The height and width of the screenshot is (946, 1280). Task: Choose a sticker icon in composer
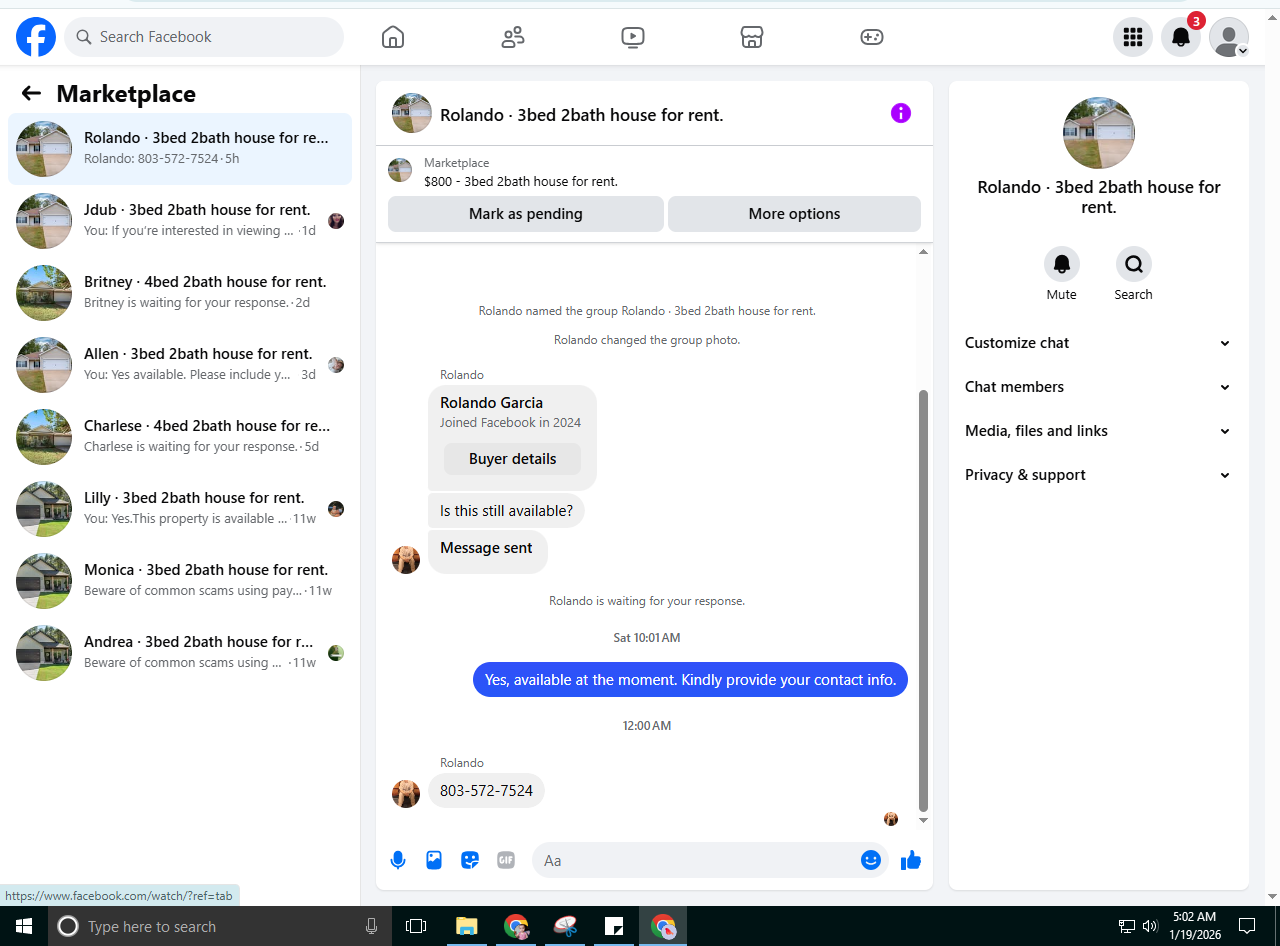470,860
